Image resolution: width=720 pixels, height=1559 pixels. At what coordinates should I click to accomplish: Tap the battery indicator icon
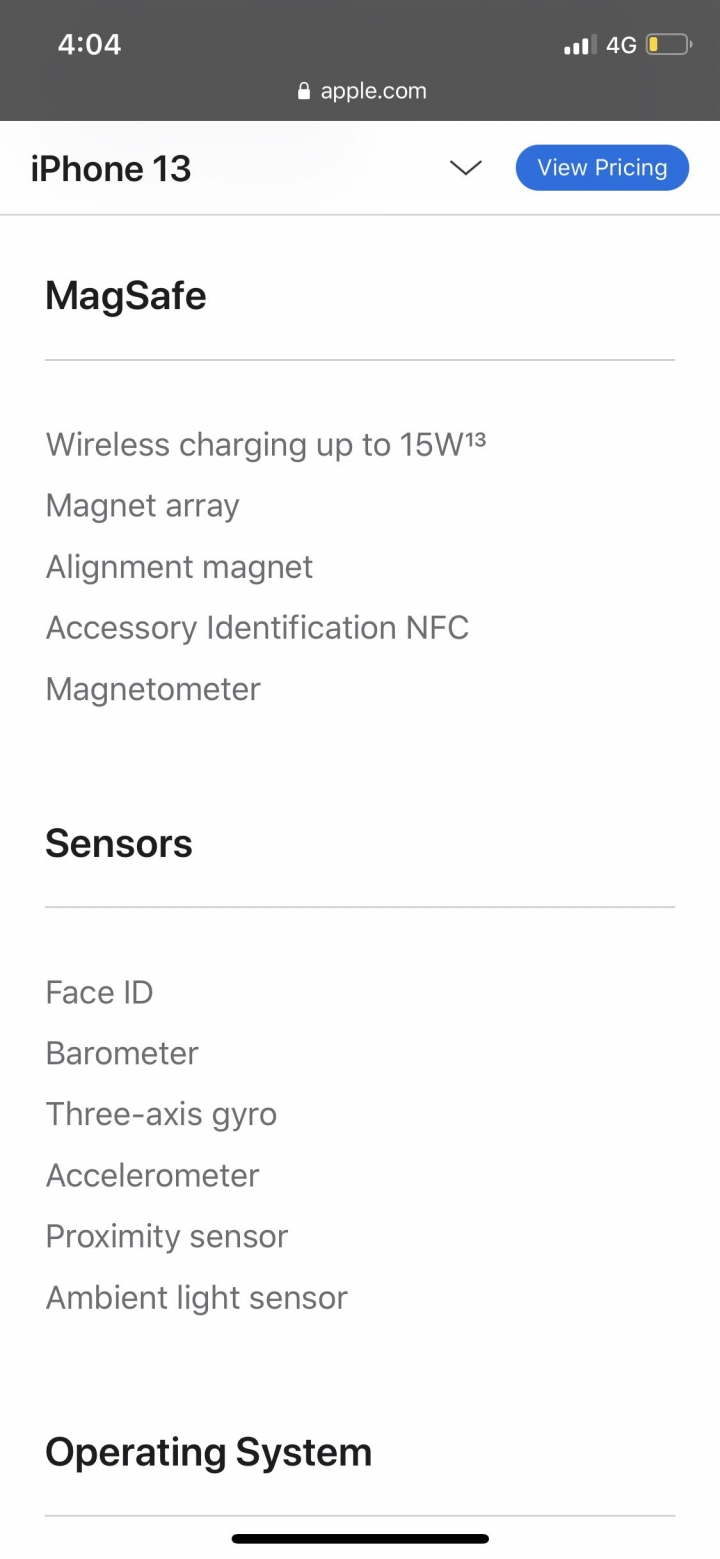[668, 45]
